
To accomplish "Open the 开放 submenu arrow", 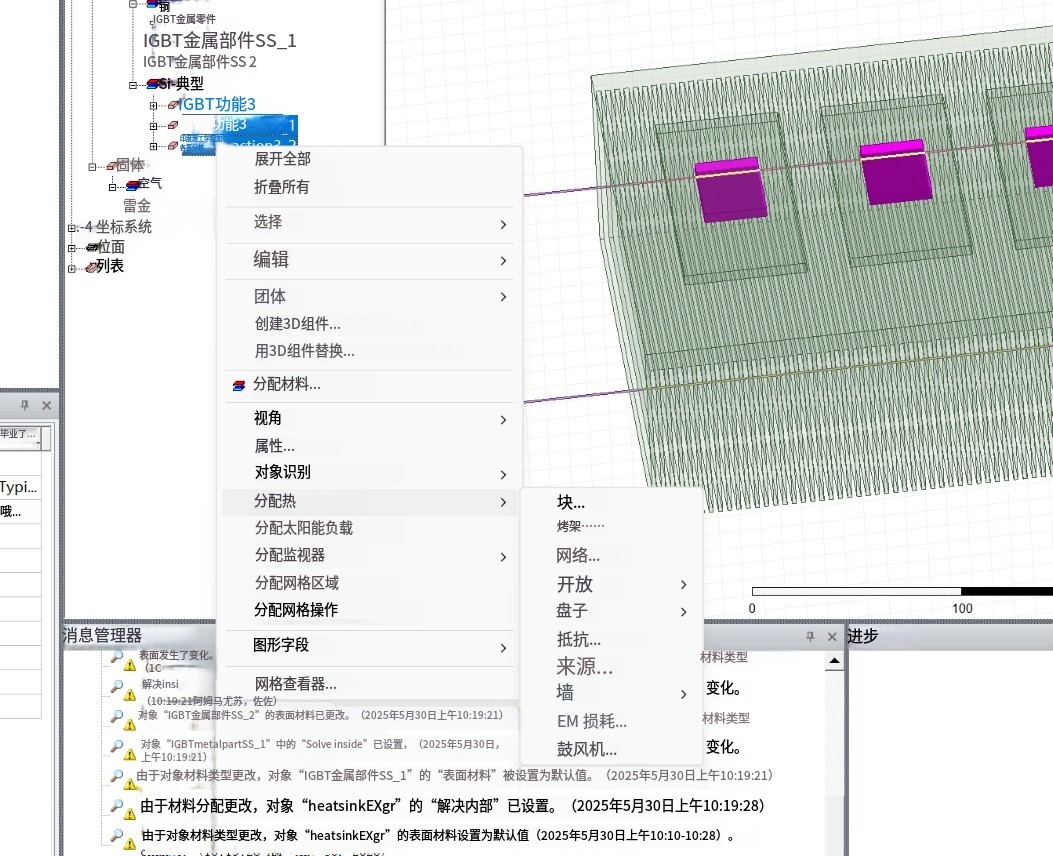I will click(684, 585).
